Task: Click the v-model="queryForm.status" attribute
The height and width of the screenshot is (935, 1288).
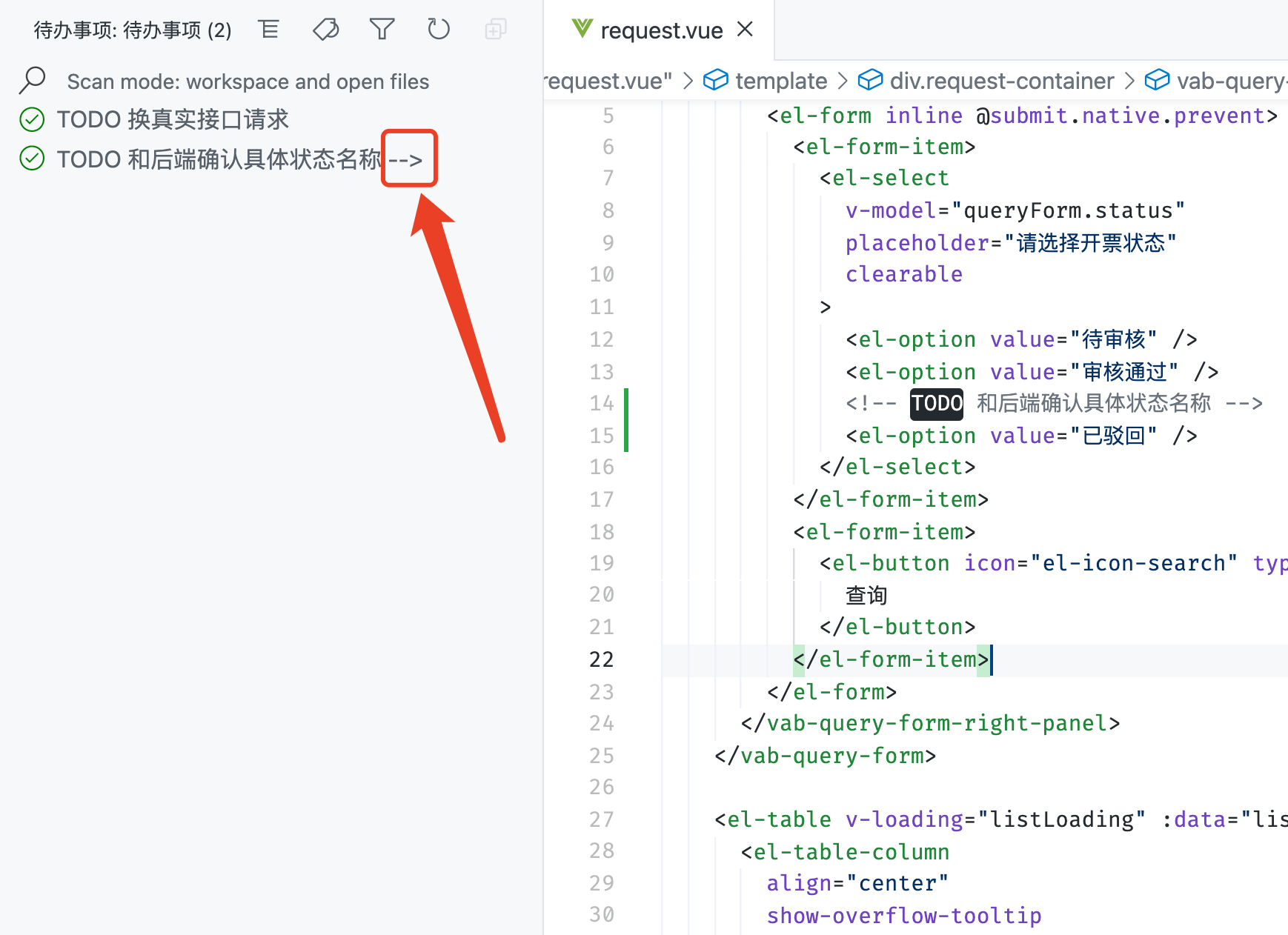Action: (1015, 211)
